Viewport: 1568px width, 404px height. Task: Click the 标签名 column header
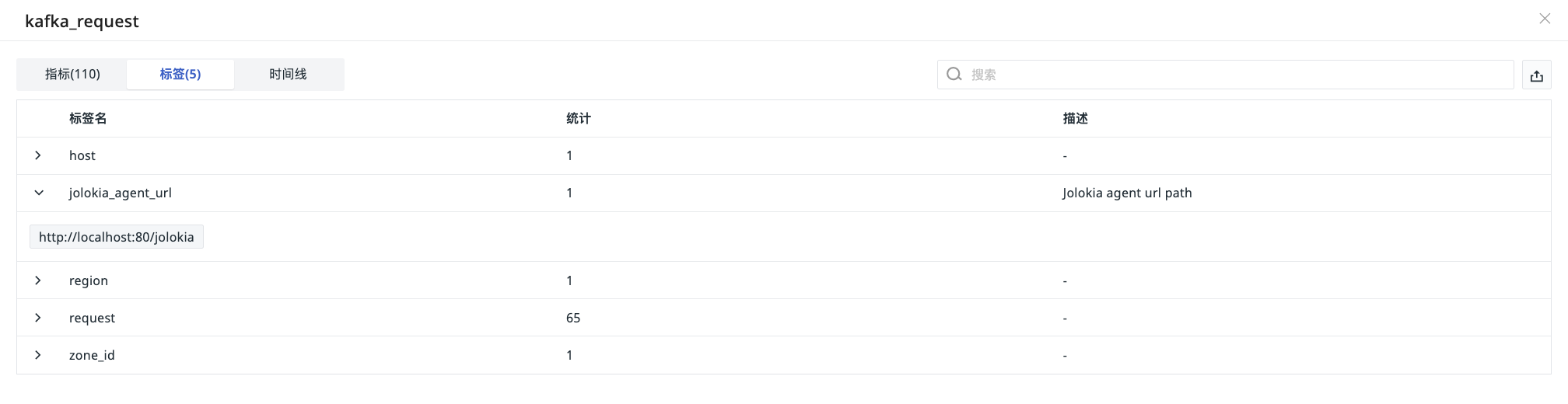coord(88,118)
